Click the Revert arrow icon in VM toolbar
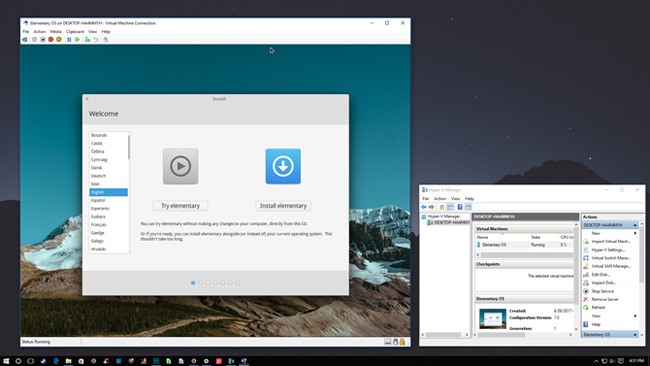650x366 pixels. [x=95, y=39]
